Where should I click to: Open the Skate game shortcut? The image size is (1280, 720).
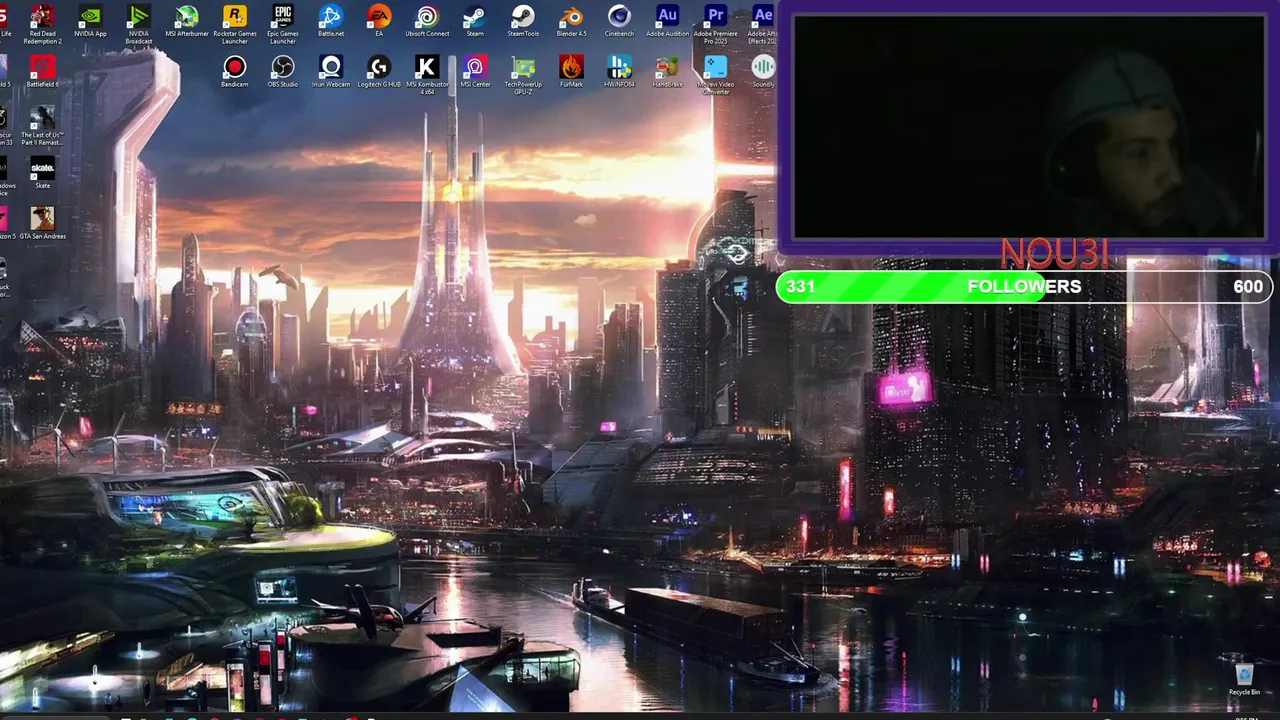(42, 172)
